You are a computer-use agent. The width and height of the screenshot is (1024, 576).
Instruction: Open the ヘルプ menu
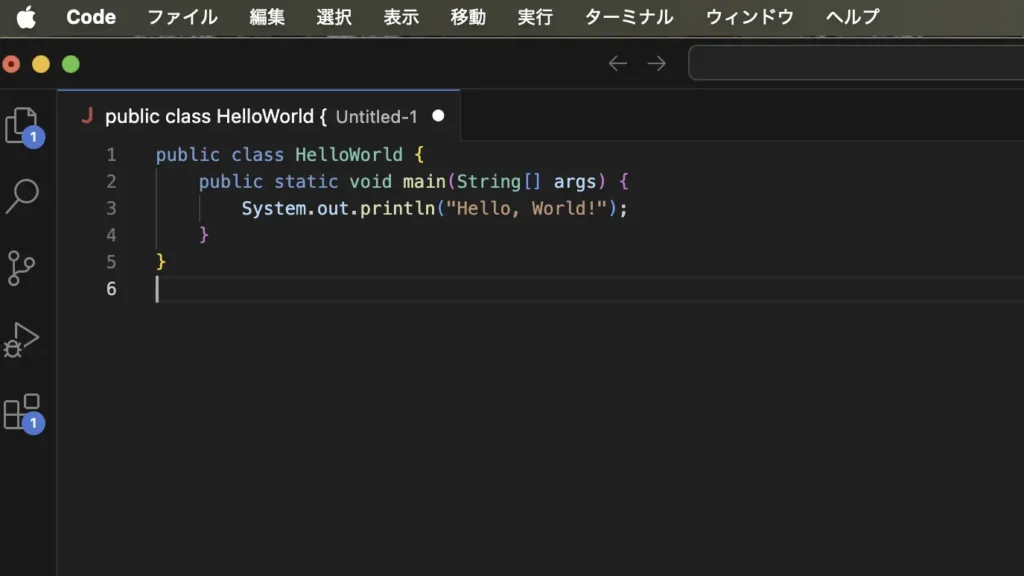[852, 16]
